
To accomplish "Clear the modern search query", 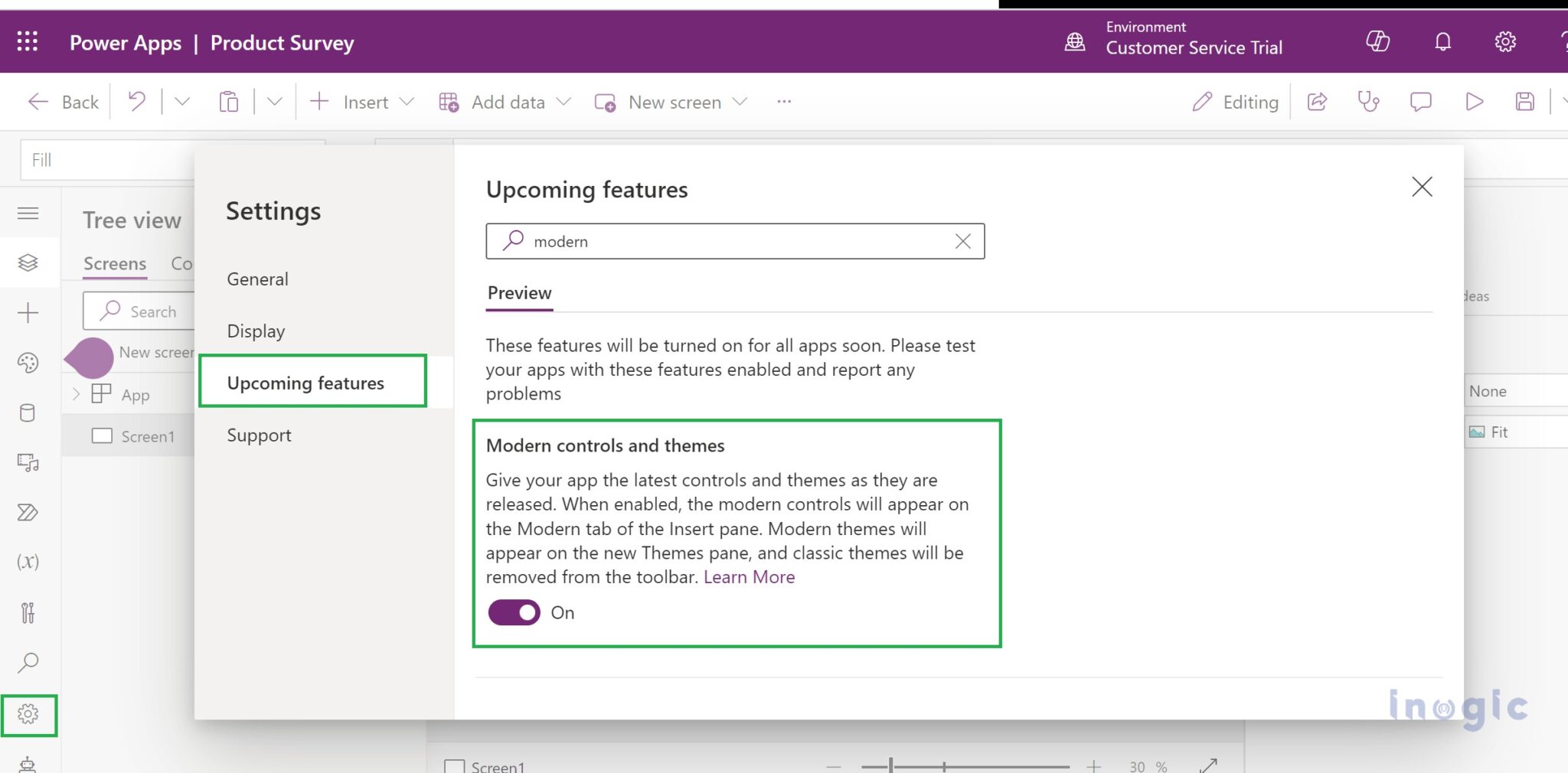I will (963, 241).
